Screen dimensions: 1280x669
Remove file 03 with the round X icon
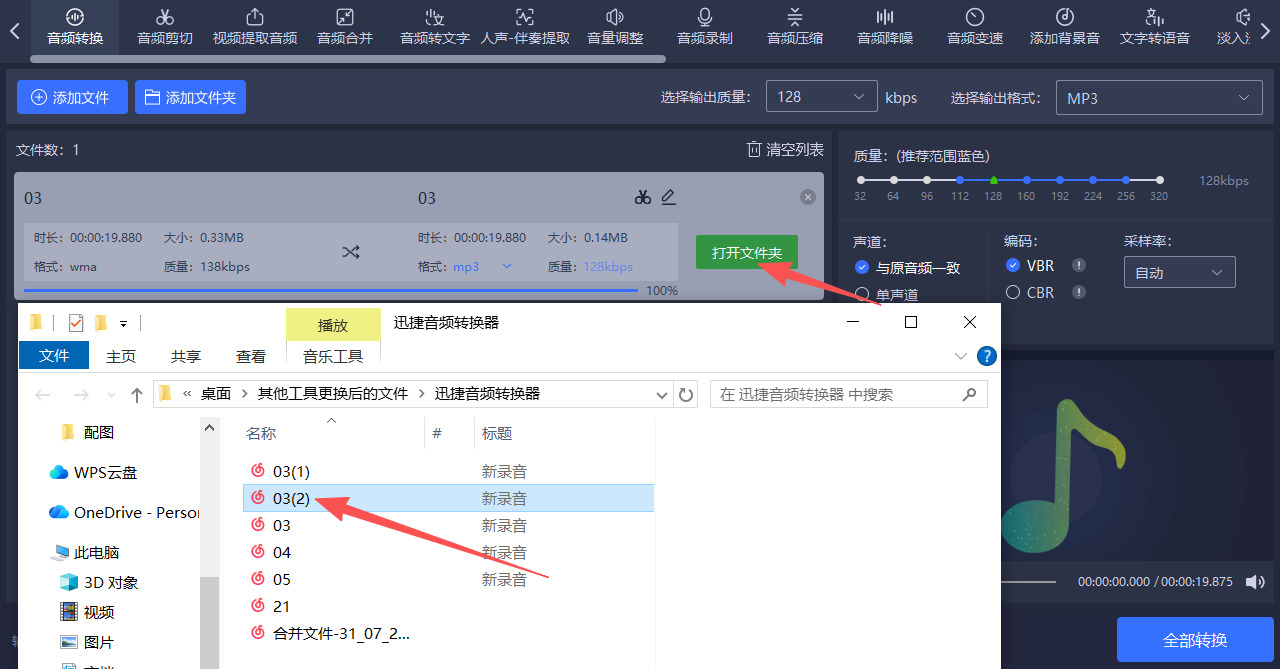(808, 198)
